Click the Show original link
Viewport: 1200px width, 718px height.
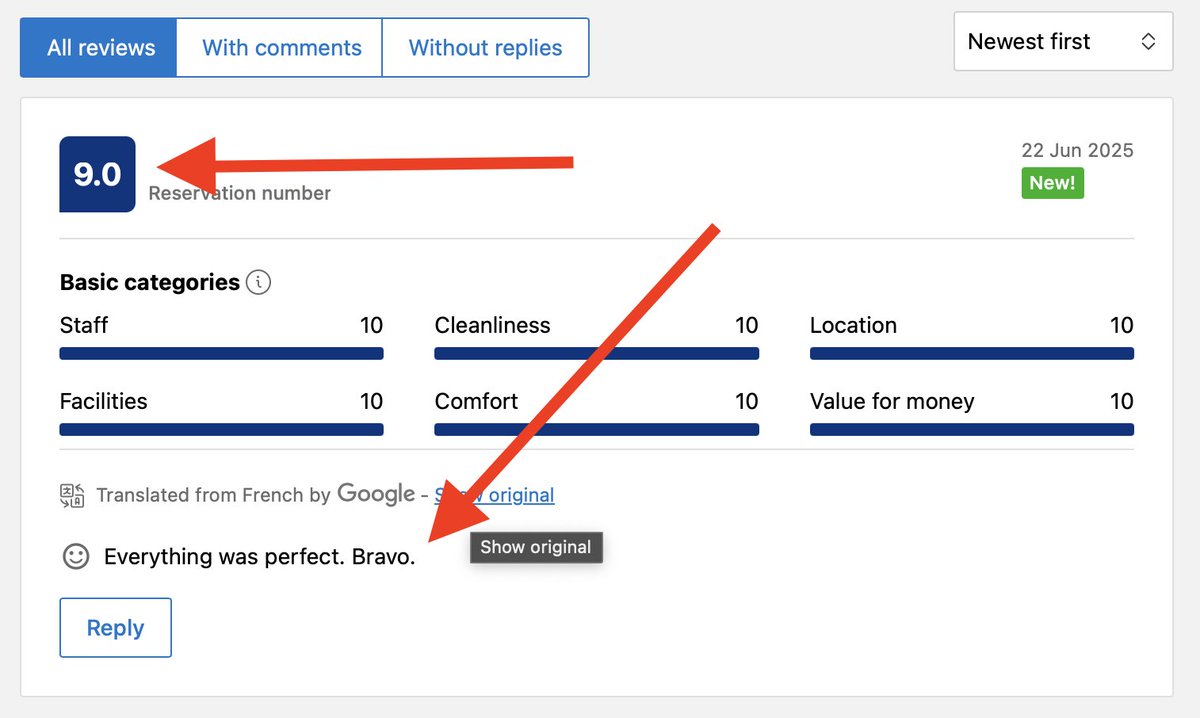point(494,495)
